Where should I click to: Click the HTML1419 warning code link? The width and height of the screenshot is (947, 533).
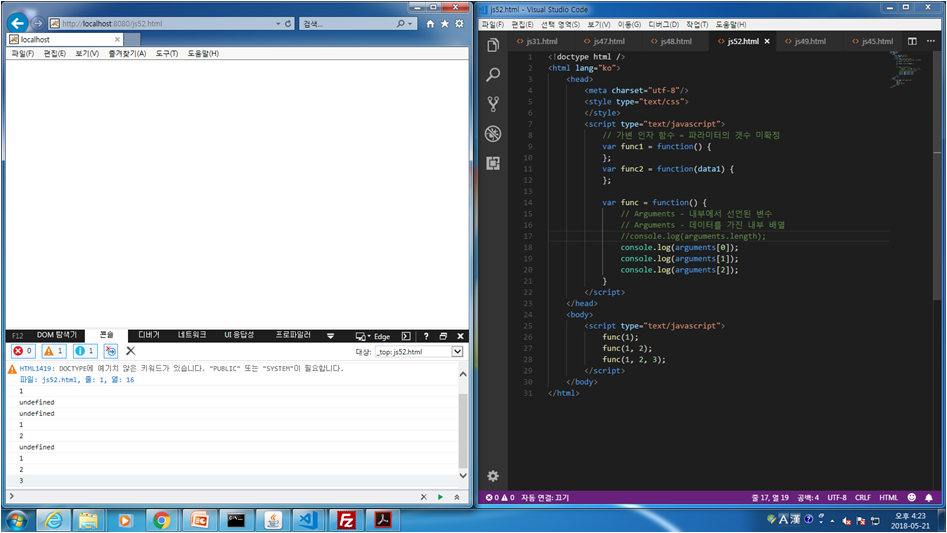pos(35,368)
